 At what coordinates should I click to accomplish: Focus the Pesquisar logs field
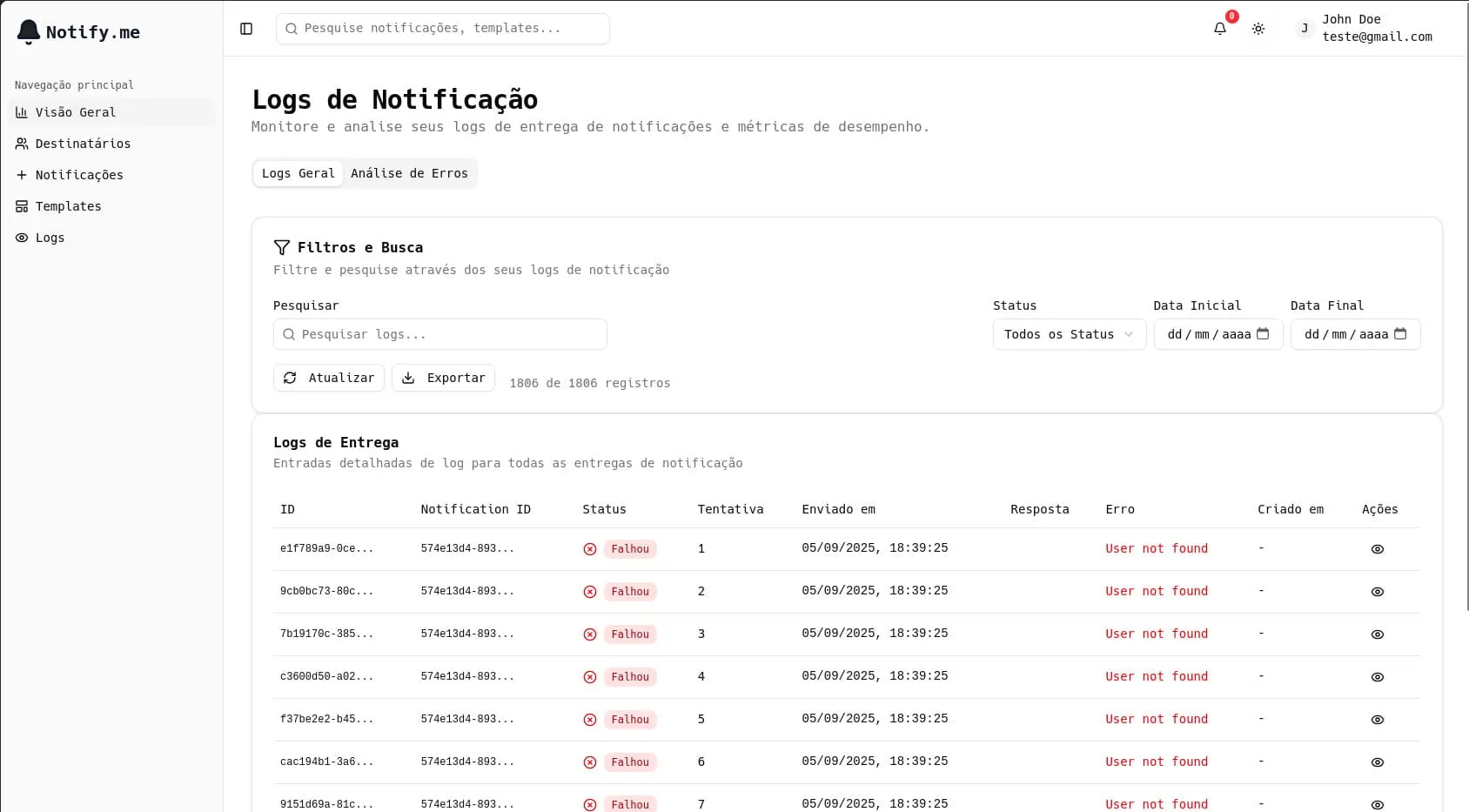click(440, 334)
